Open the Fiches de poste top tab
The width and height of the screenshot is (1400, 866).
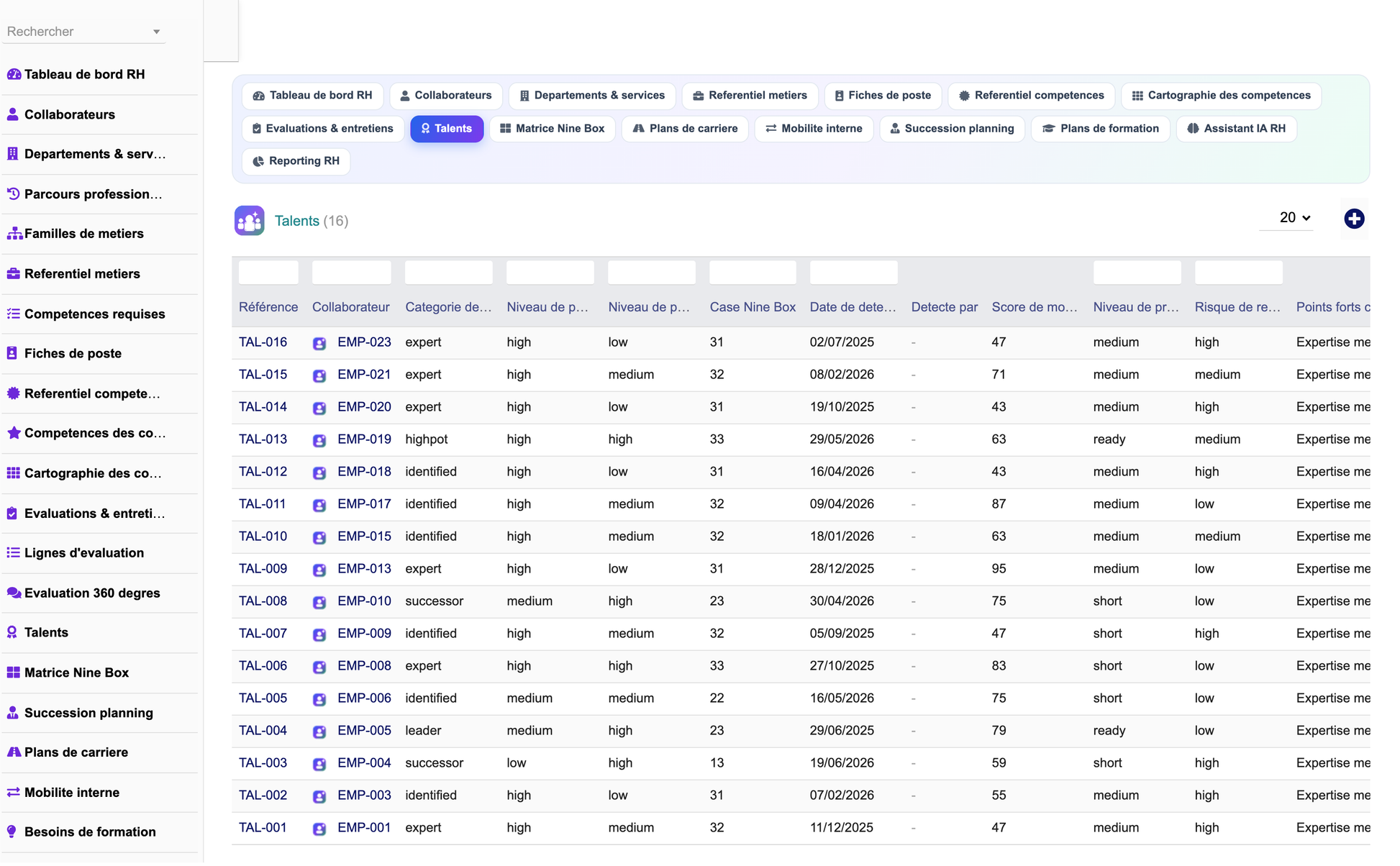[882, 96]
